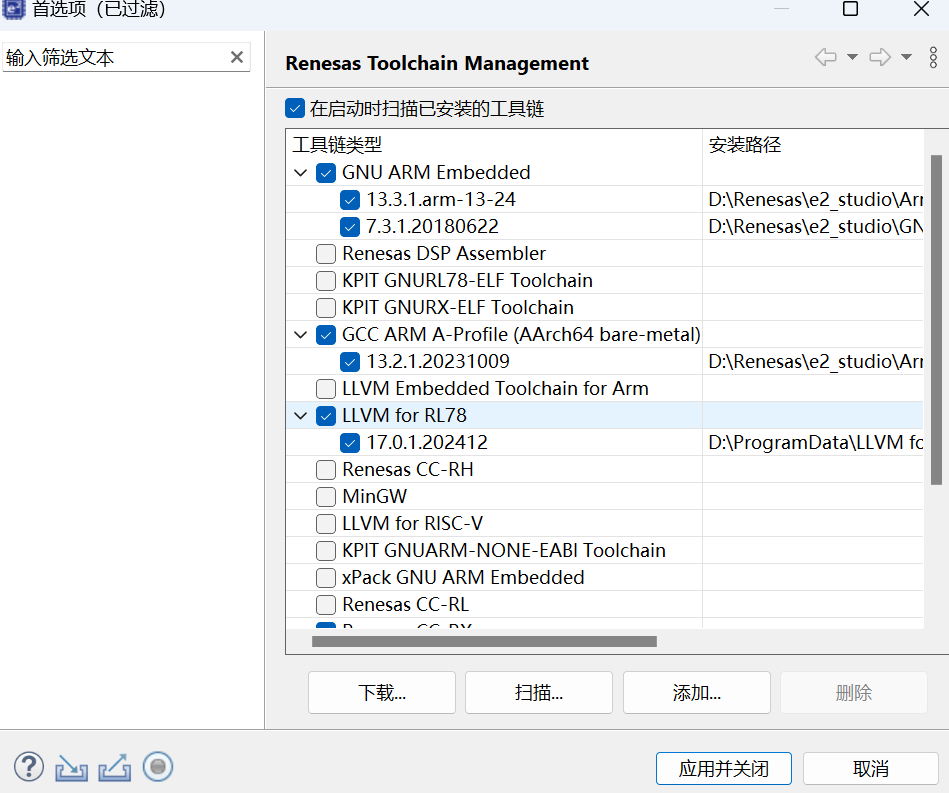949x793 pixels.
Task: Select the Renesas DSP Assembler label
Action: (444, 254)
